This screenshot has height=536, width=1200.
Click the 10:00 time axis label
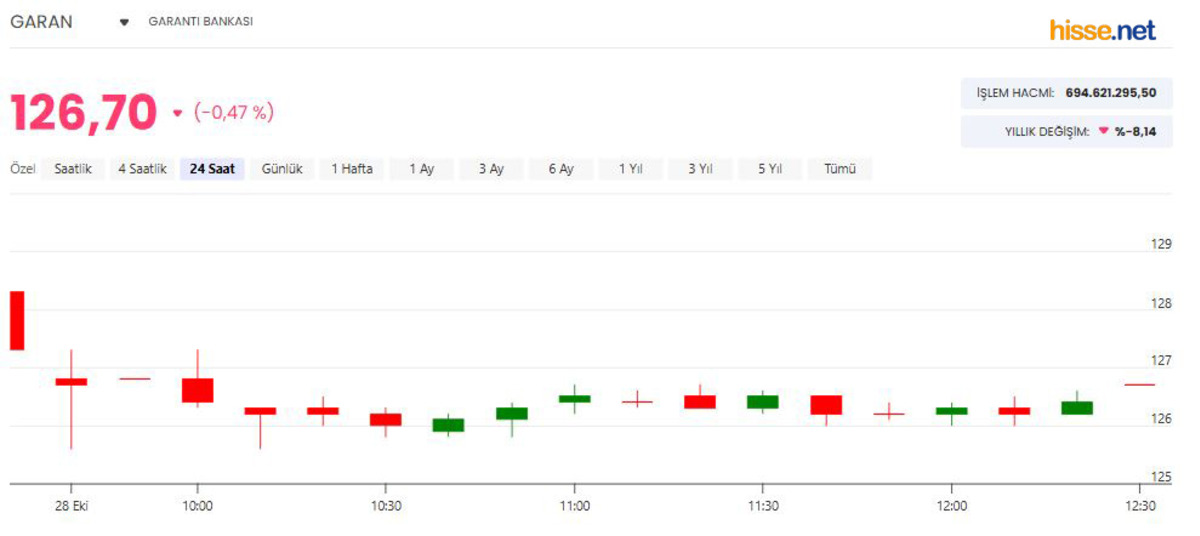(x=197, y=506)
